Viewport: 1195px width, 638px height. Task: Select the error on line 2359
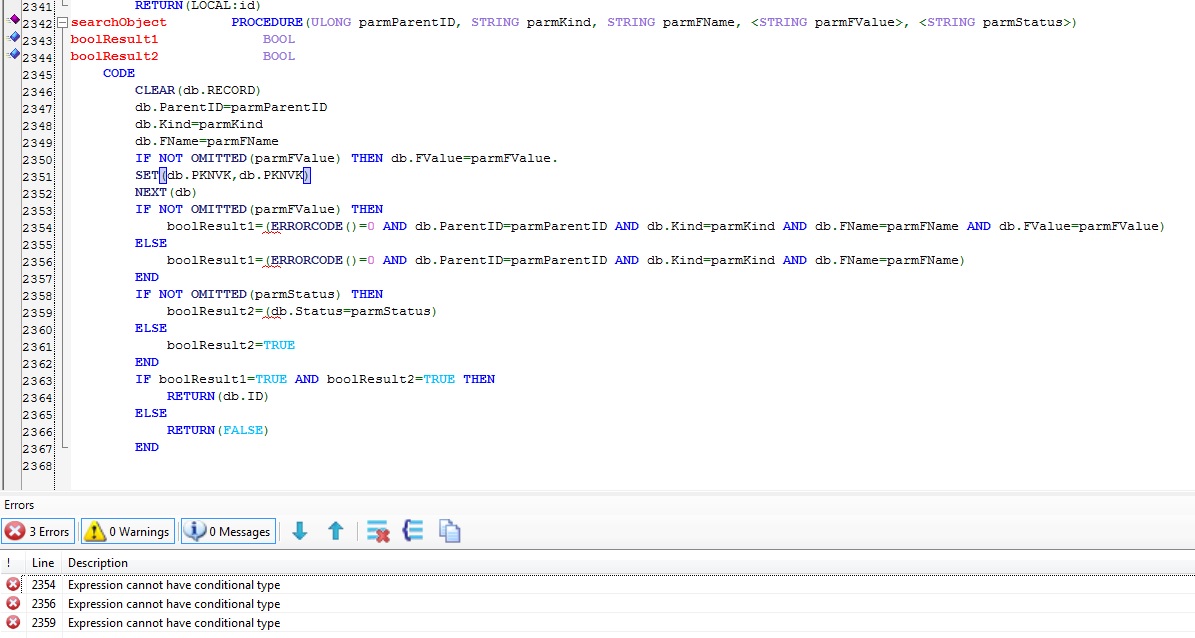pos(174,623)
